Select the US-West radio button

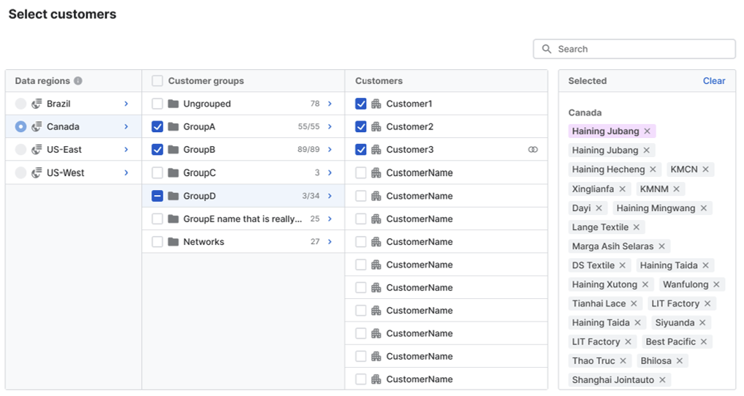click(20, 173)
